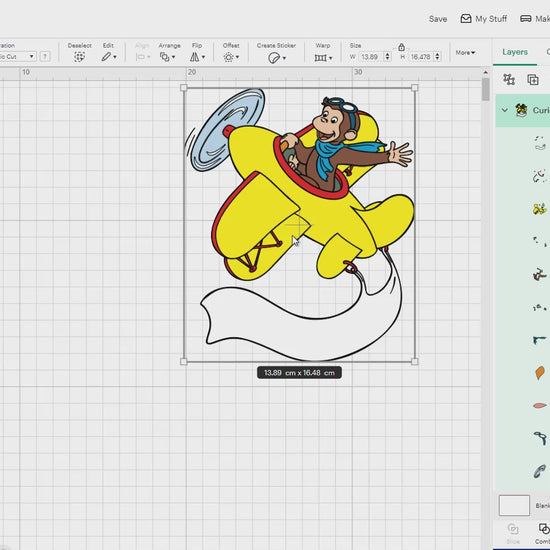This screenshot has height=550, width=550.
Task: Switch to the Layers tab
Action: pyautogui.click(x=515, y=52)
